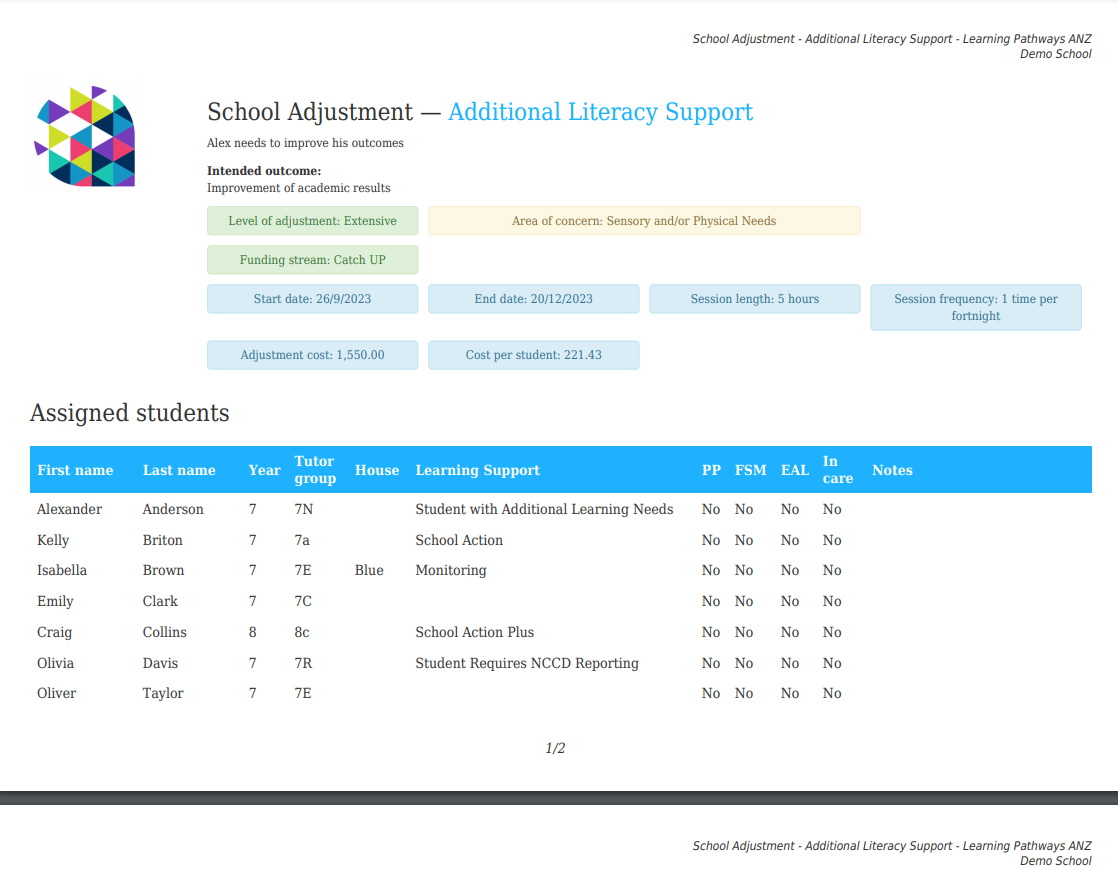The height and width of the screenshot is (870, 1118).
Task: Select the last name Collins
Action: [x=165, y=633]
